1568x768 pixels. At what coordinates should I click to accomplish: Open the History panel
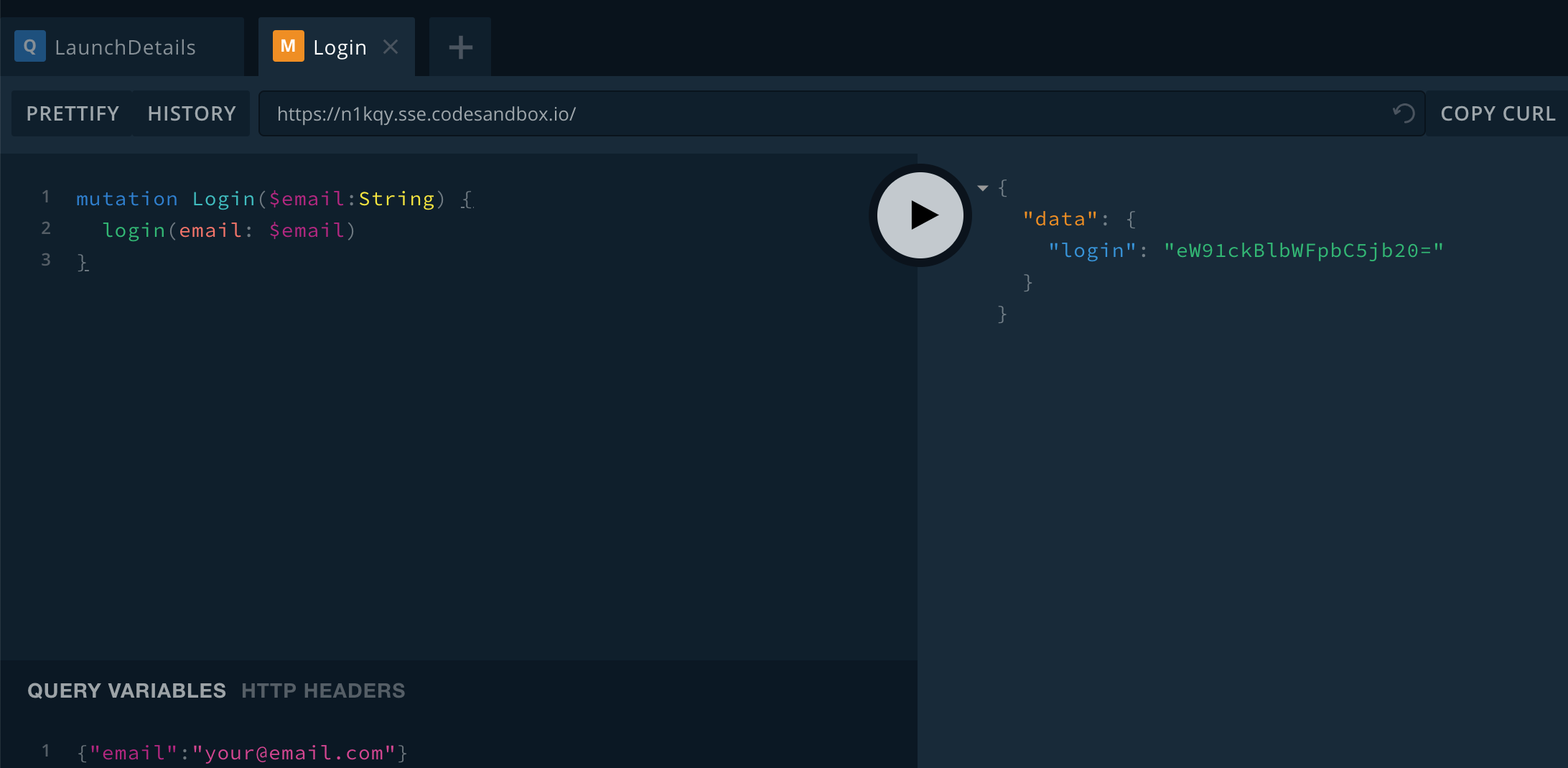[x=192, y=113]
